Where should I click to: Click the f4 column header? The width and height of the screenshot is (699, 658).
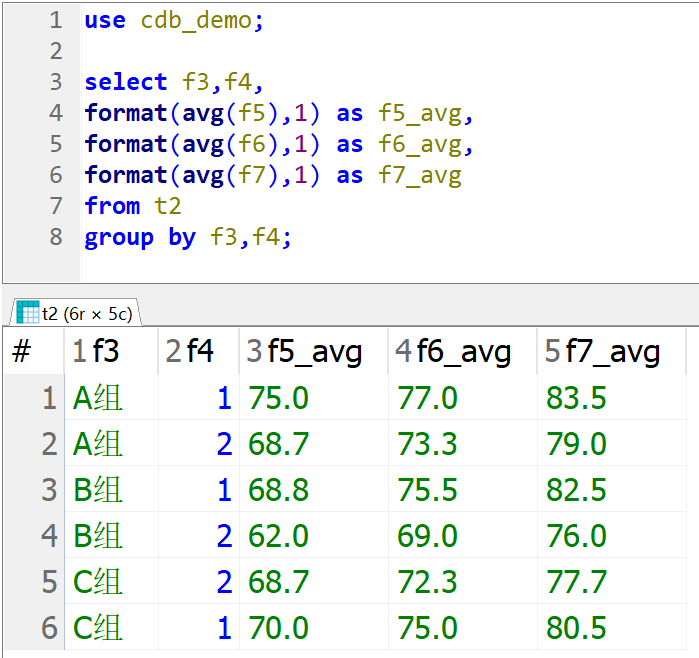coord(200,351)
